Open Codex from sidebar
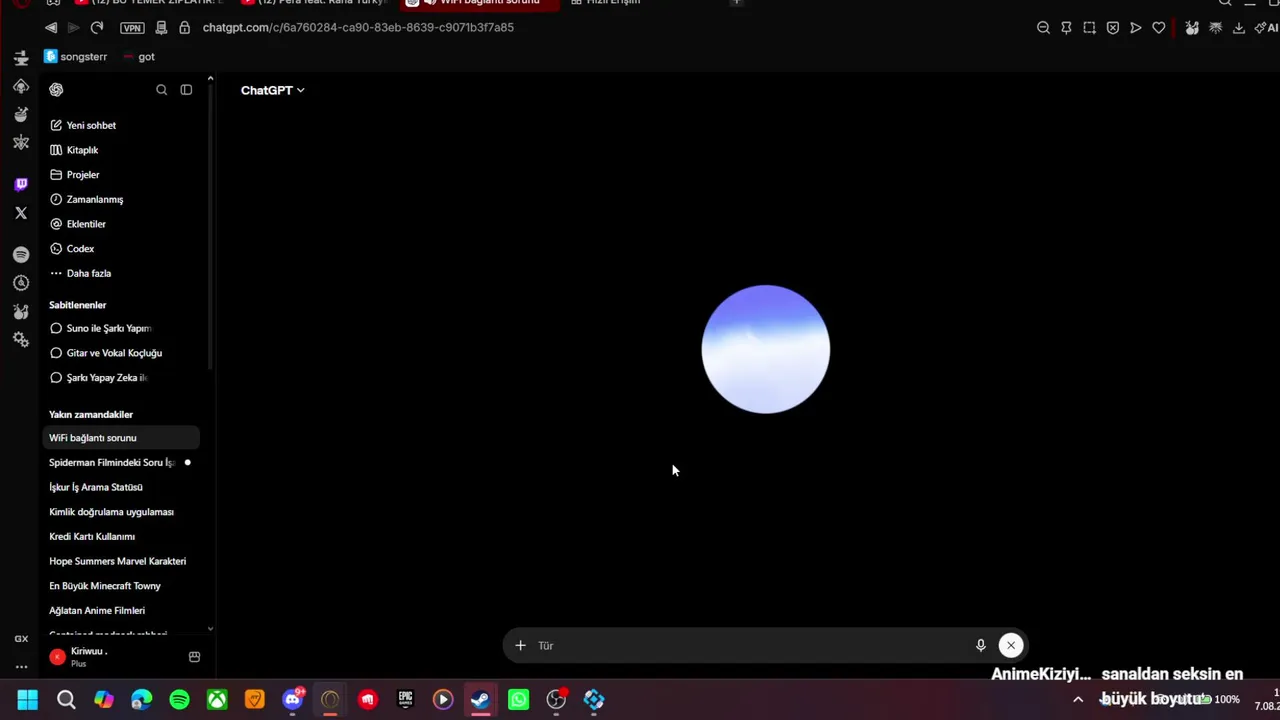The width and height of the screenshot is (1280, 720). coord(120,249)
